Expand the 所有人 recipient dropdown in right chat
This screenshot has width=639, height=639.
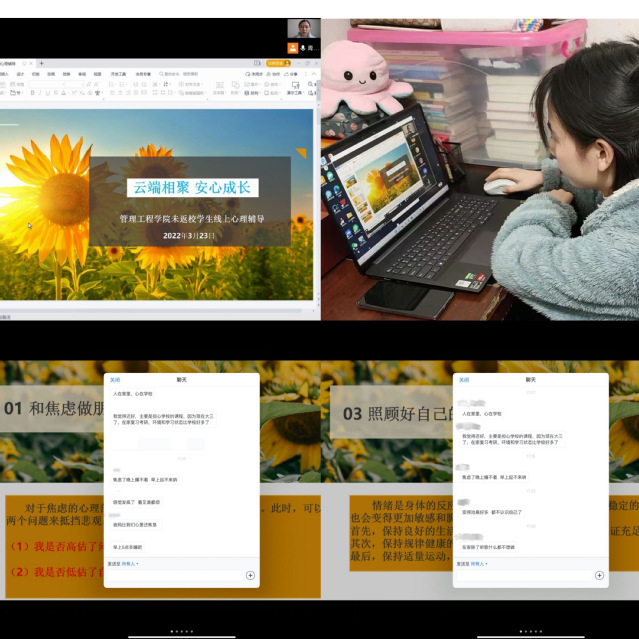pyautogui.click(x=477, y=564)
